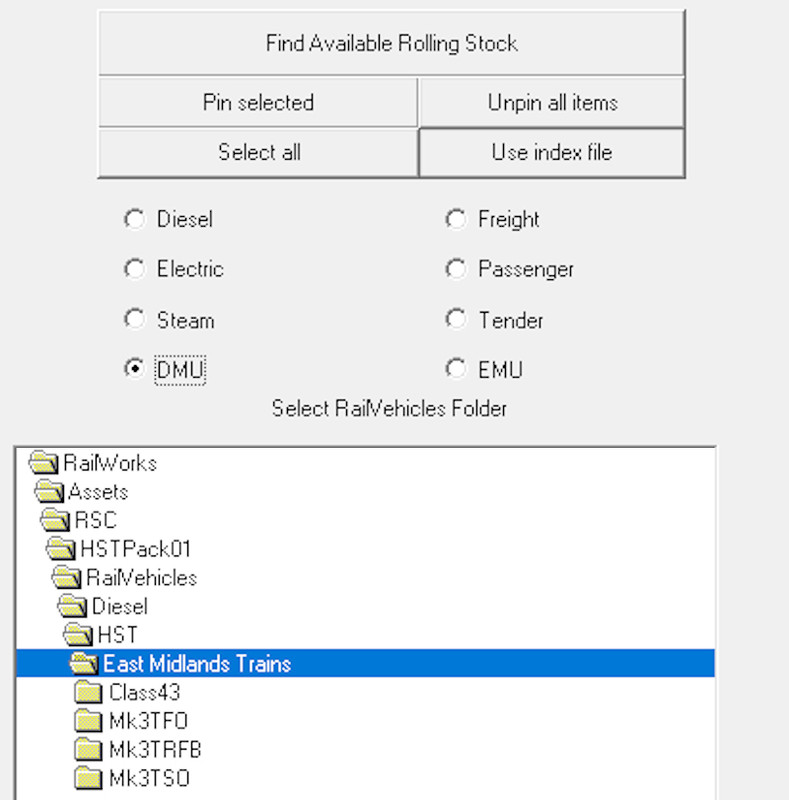The image size is (789, 800).
Task: Click the East Midlands Trains folder icon
Action: (x=84, y=663)
